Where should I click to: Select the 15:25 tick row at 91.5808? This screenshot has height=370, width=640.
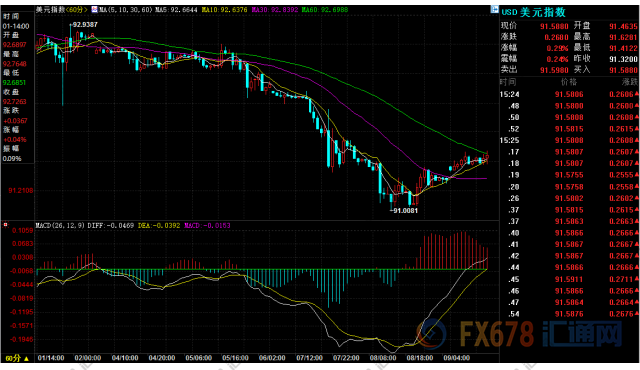click(569, 140)
